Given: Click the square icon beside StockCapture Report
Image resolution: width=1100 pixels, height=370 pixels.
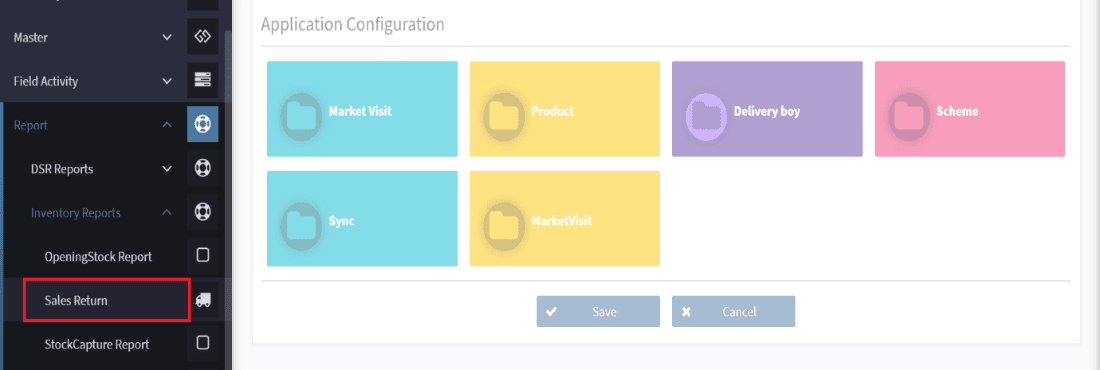Looking at the screenshot, I should 203,343.
